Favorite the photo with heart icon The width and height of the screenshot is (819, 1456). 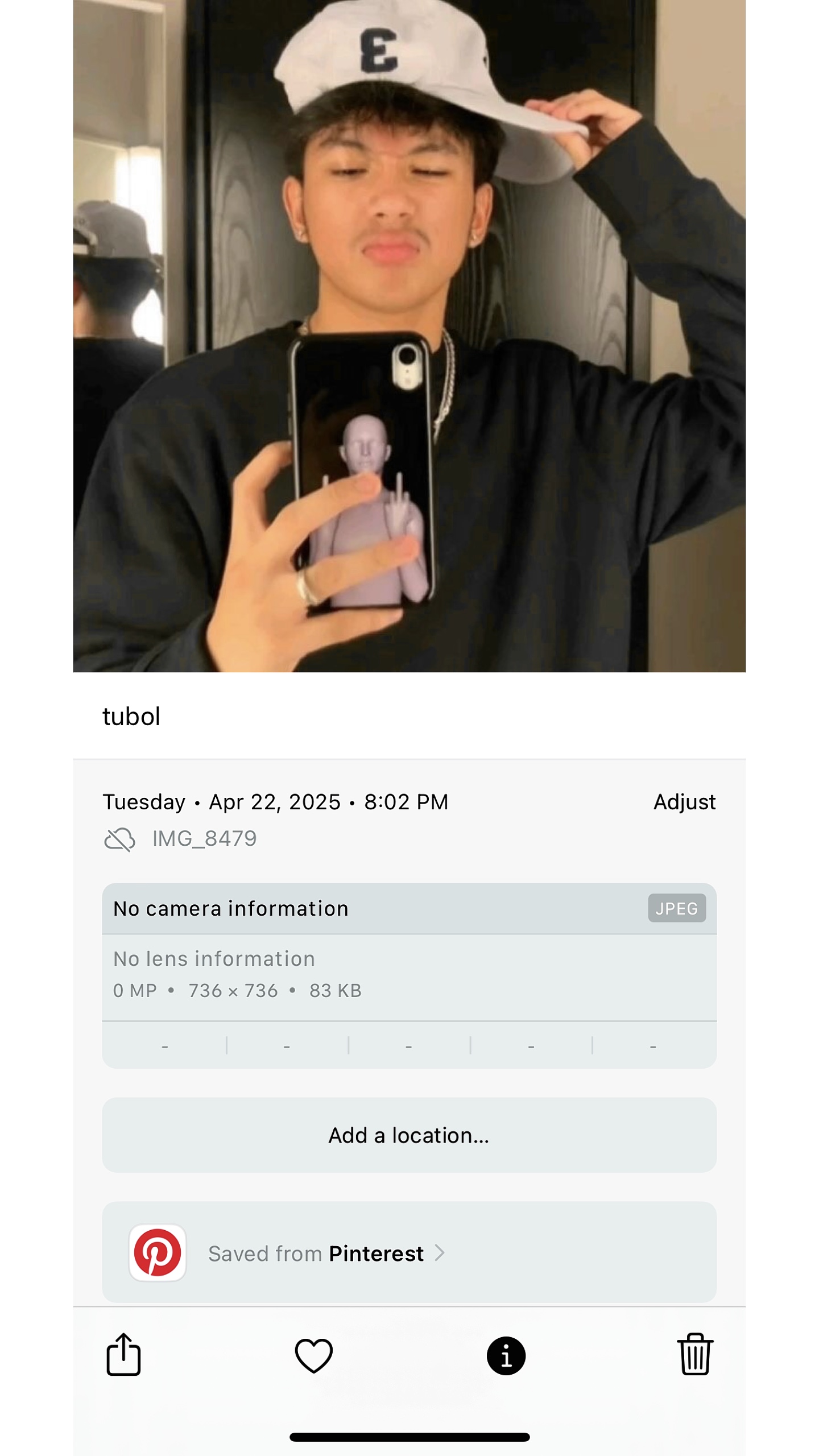(313, 1355)
